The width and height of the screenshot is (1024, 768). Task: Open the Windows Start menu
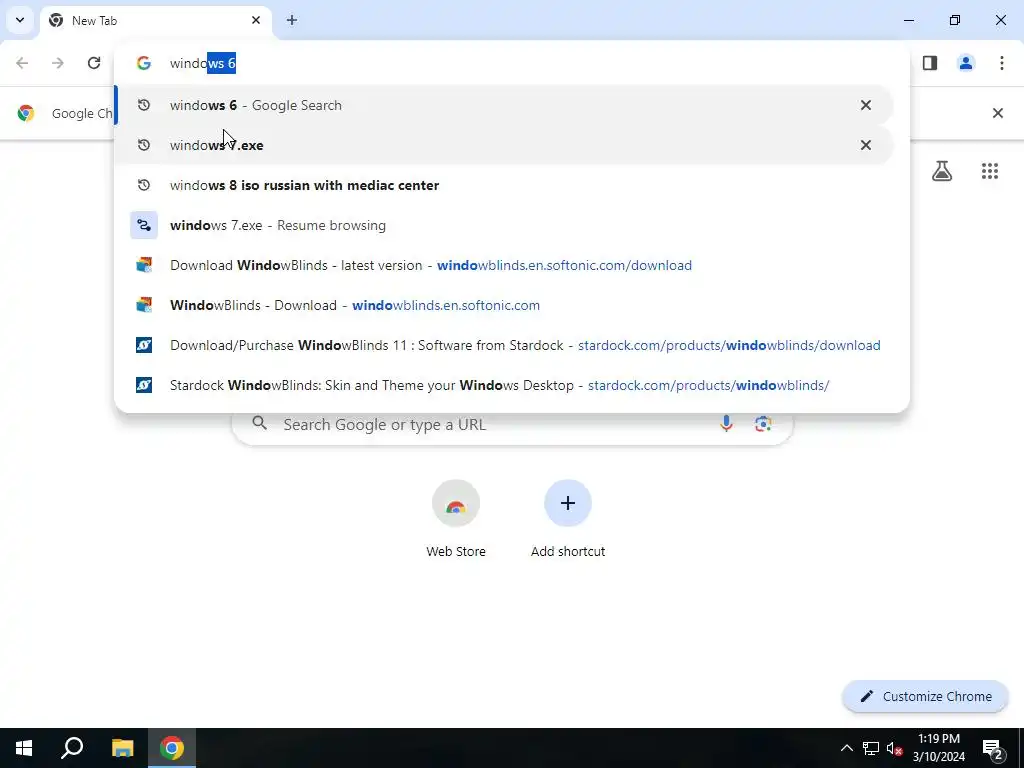[24, 748]
